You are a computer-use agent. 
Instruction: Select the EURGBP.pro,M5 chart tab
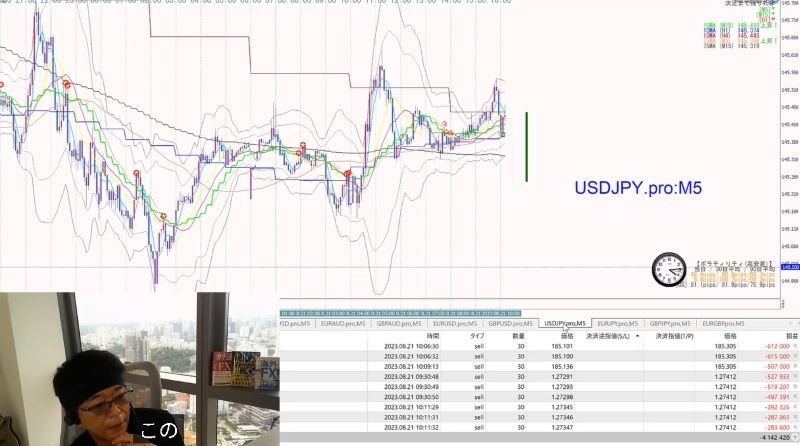pyautogui.click(x=723, y=324)
